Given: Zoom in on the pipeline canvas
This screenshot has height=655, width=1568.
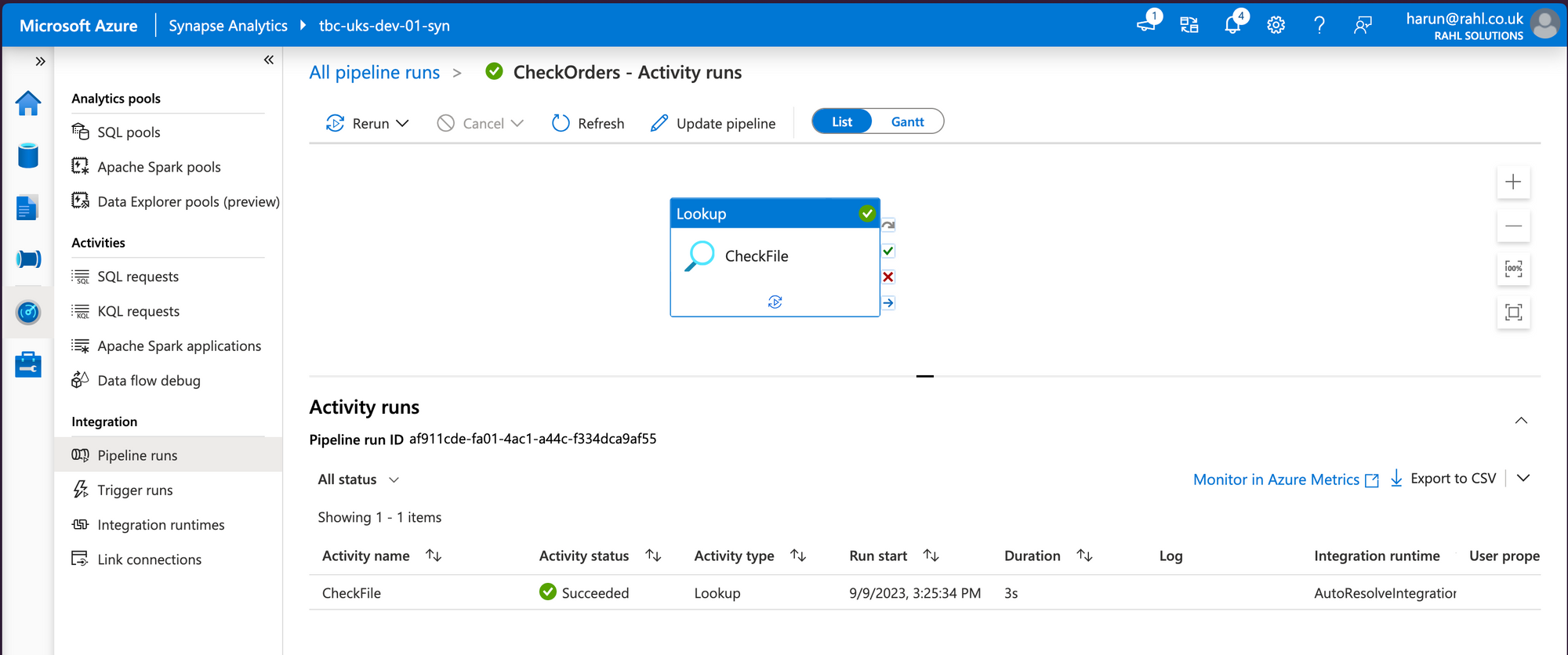Looking at the screenshot, I should point(1513,182).
